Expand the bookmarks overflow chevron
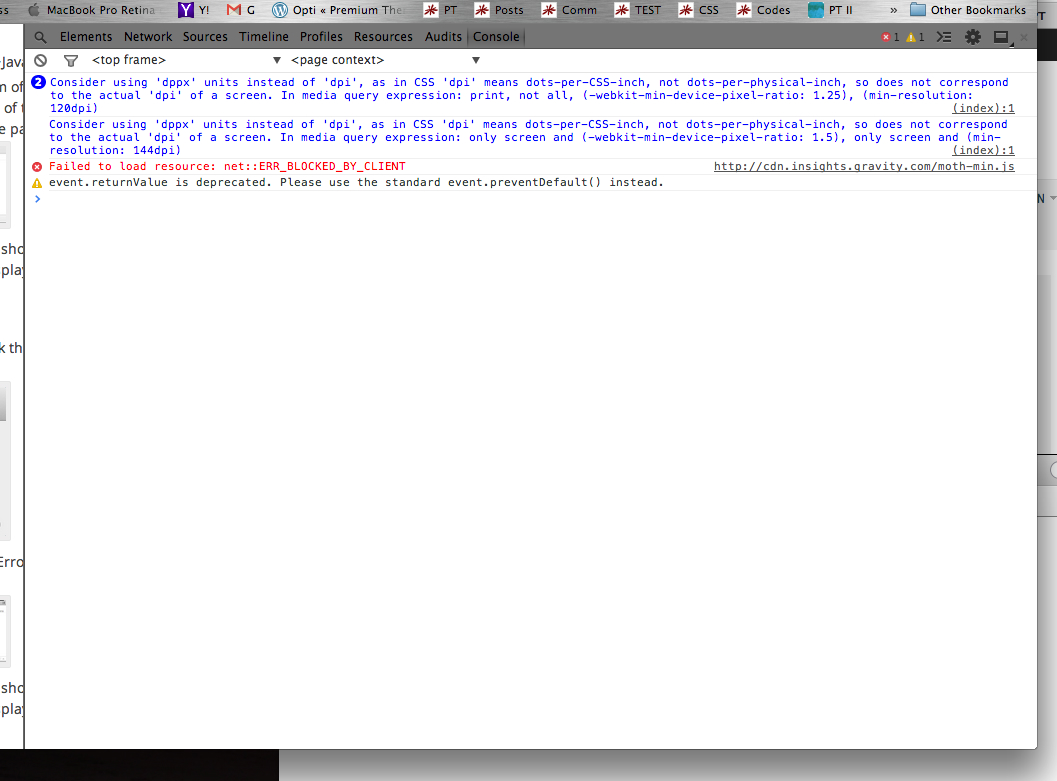Image resolution: width=1057 pixels, height=781 pixels. point(893,10)
